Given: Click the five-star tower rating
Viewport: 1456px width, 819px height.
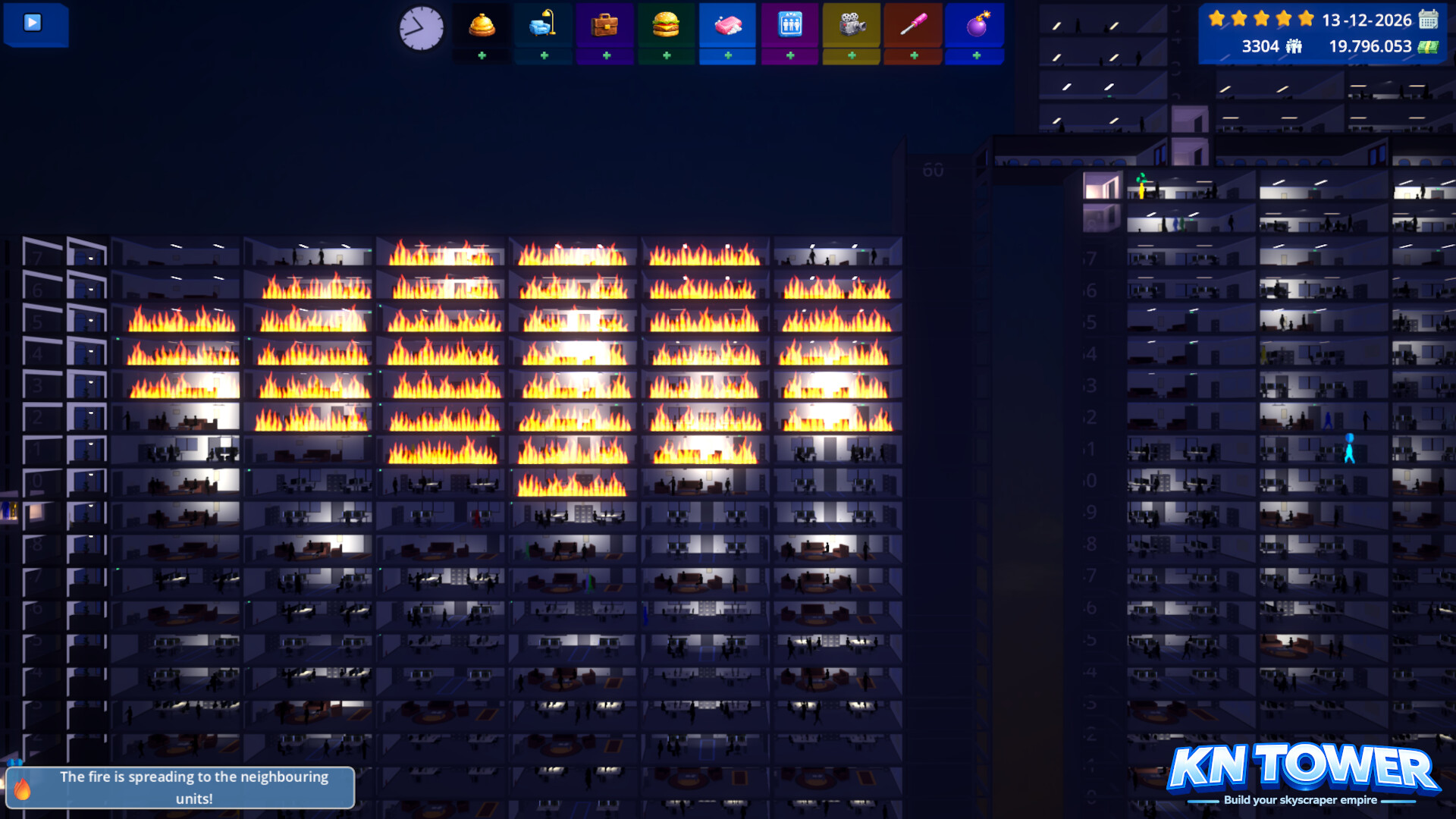Looking at the screenshot, I should pos(1261,18).
